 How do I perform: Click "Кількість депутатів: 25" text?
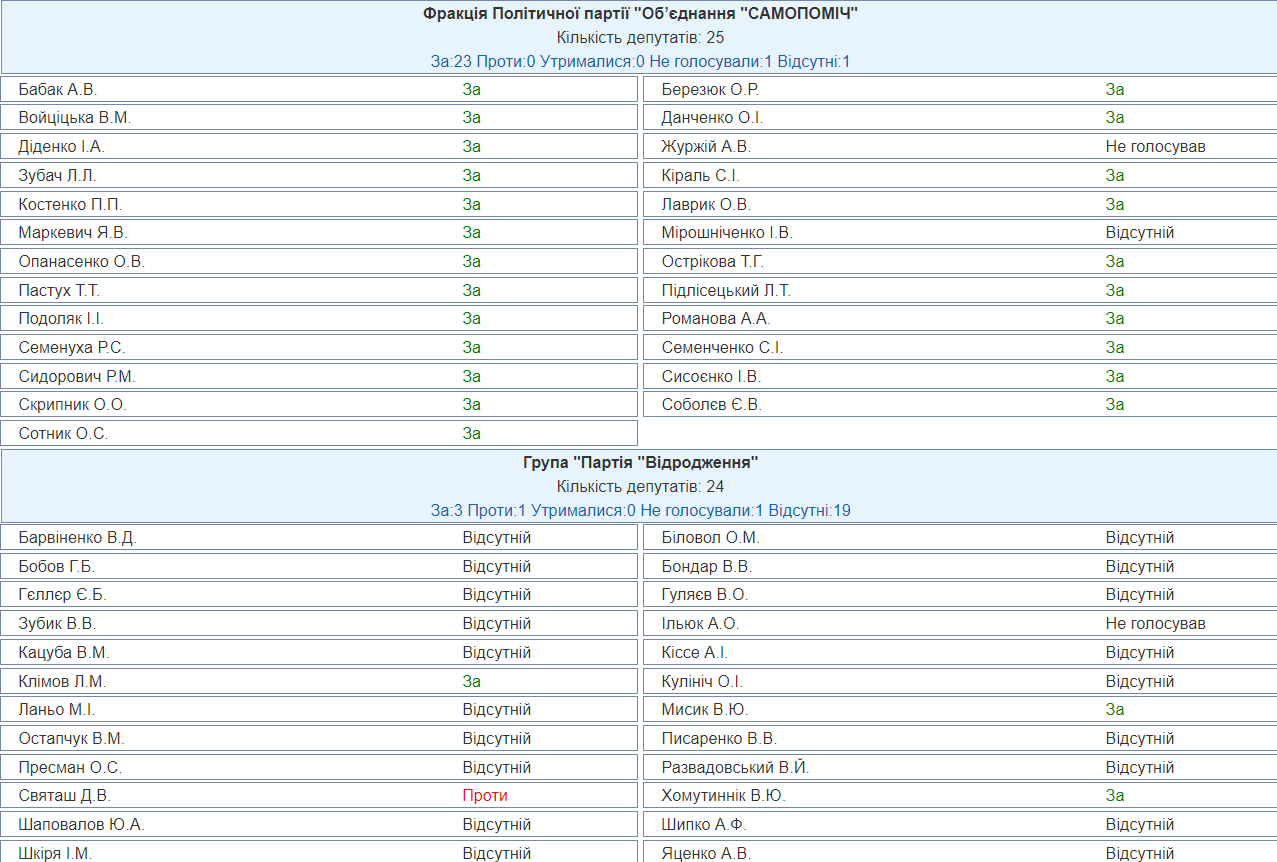[640, 38]
